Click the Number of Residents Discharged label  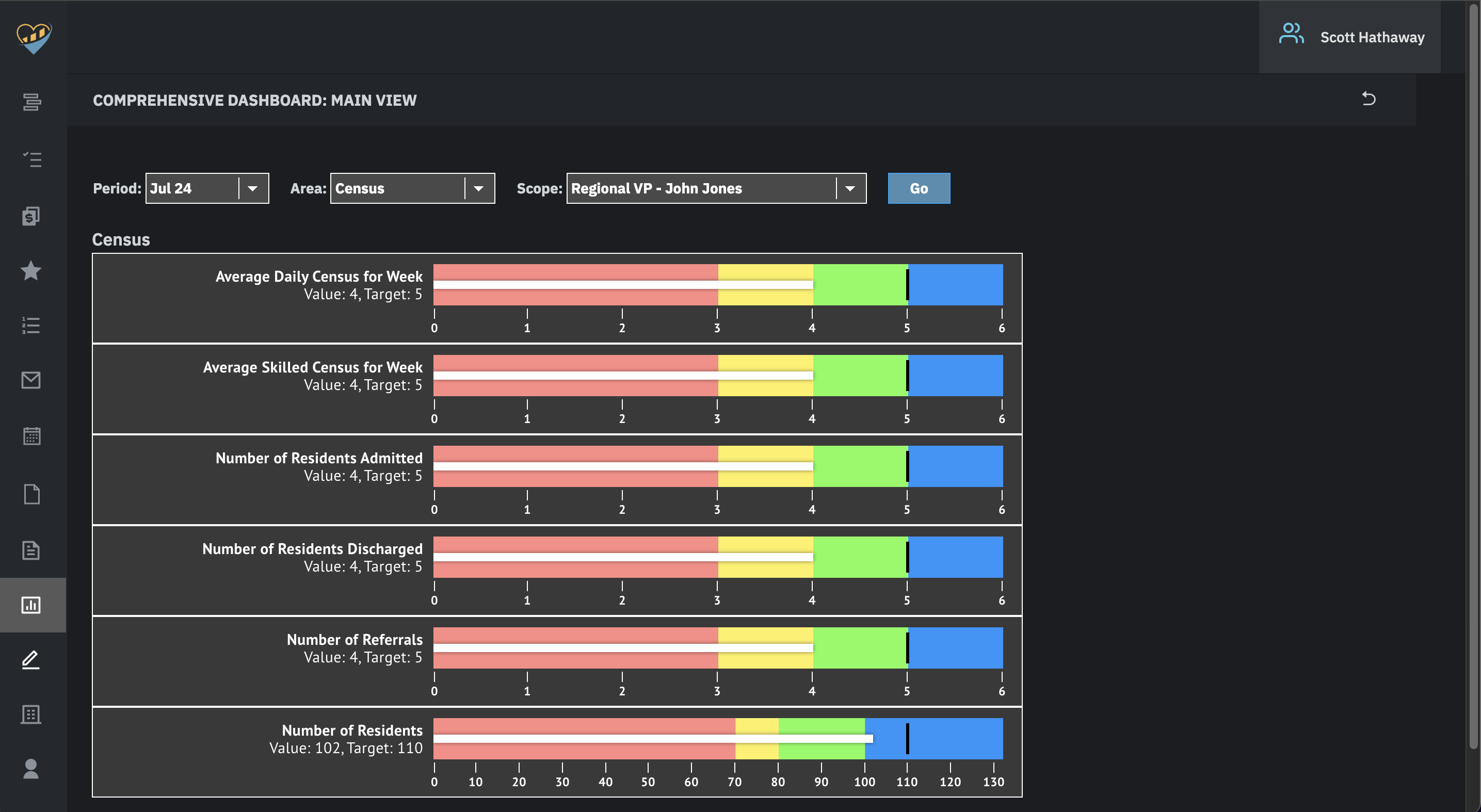click(x=312, y=549)
